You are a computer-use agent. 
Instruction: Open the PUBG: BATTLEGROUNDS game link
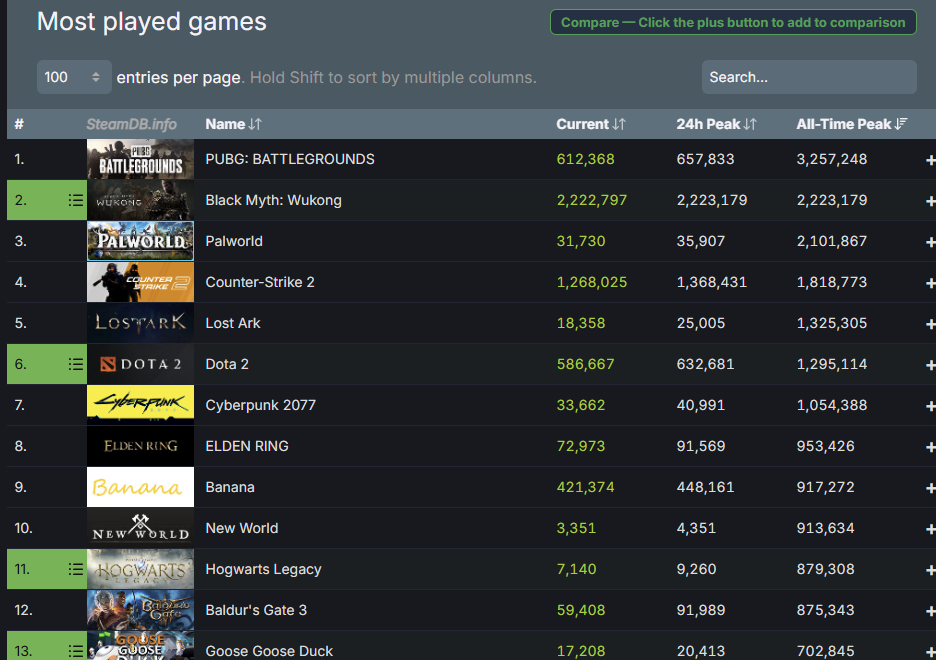[x=290, y=159]
